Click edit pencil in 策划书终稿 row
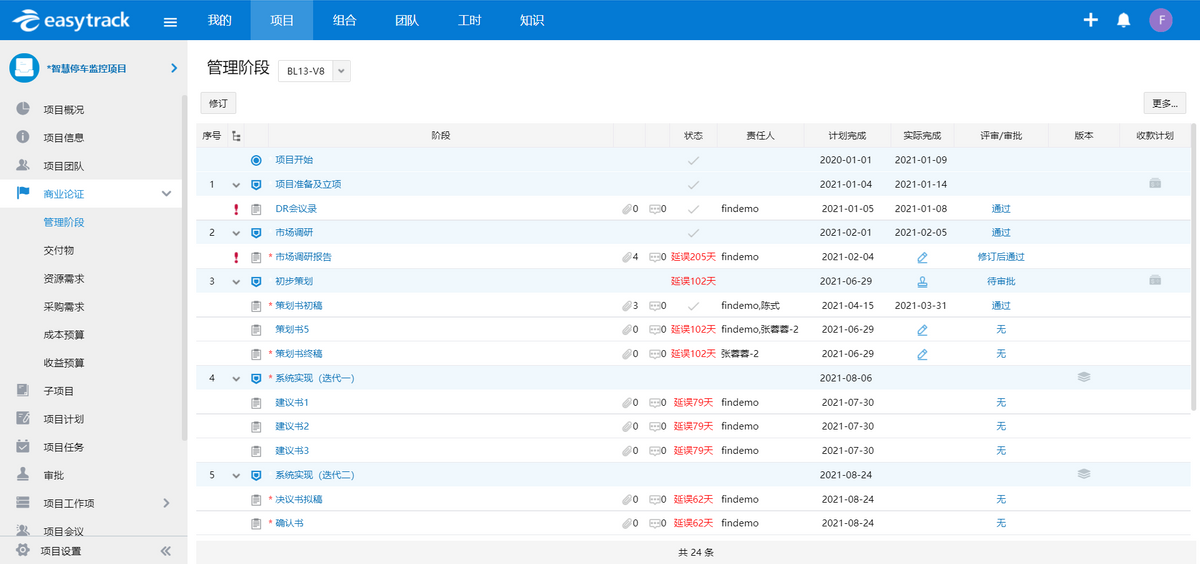 coord(922,353)
